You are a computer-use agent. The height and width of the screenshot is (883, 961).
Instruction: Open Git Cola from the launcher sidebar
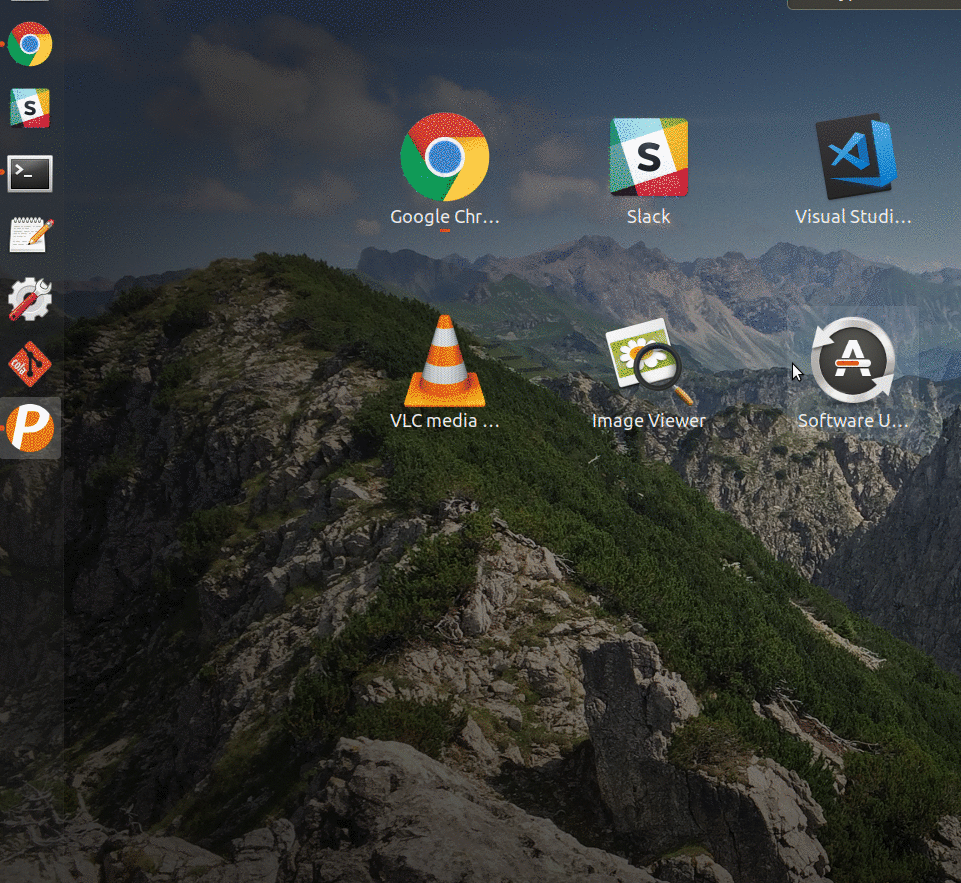tap(29, 364)
